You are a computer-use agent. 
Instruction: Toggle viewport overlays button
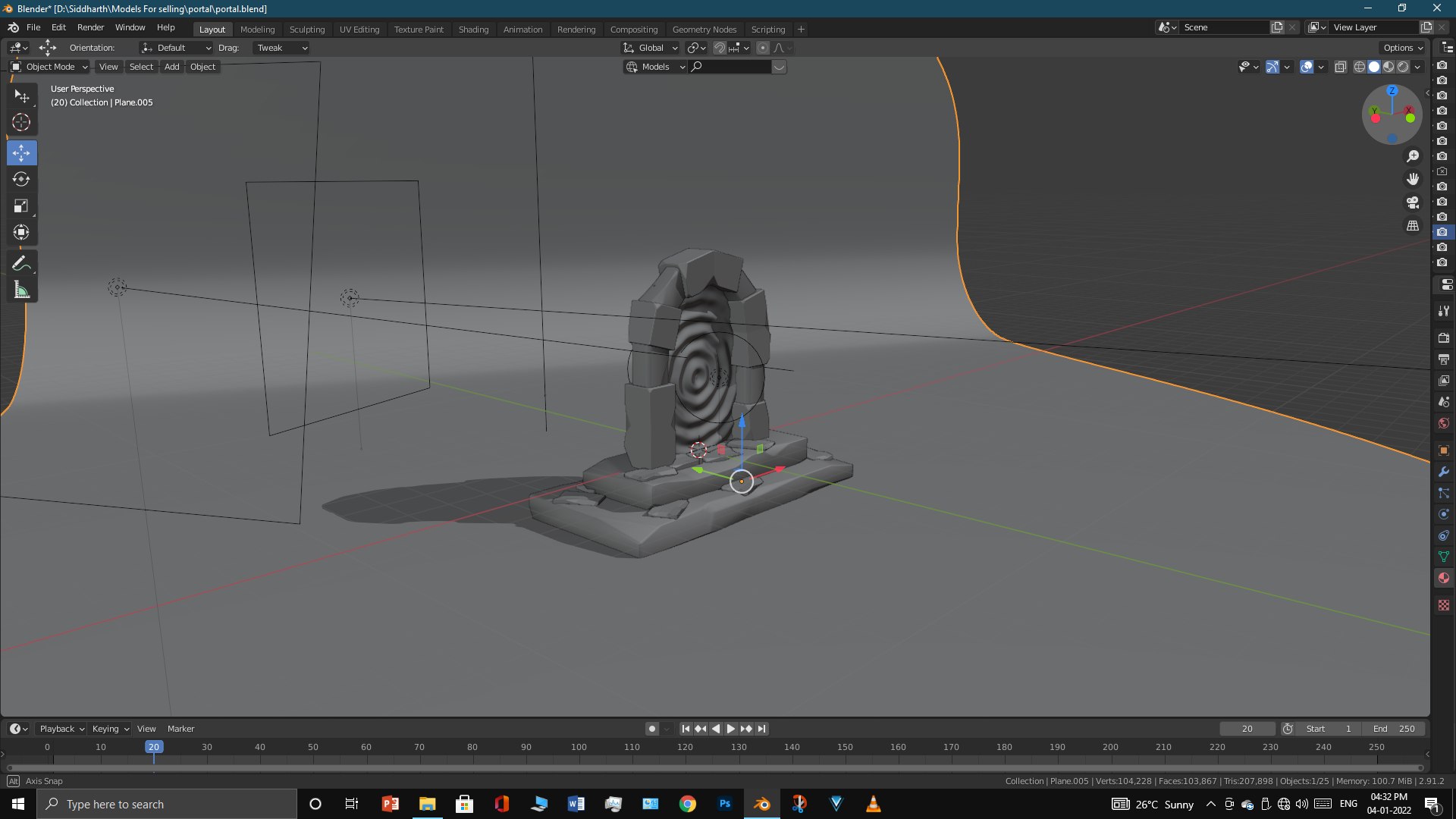point(1307,67)
